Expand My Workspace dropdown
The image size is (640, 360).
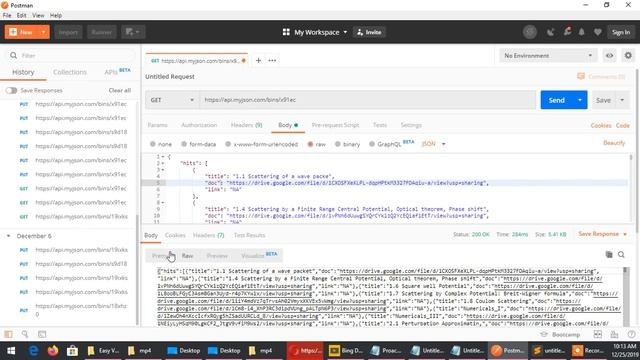(345, 32)
